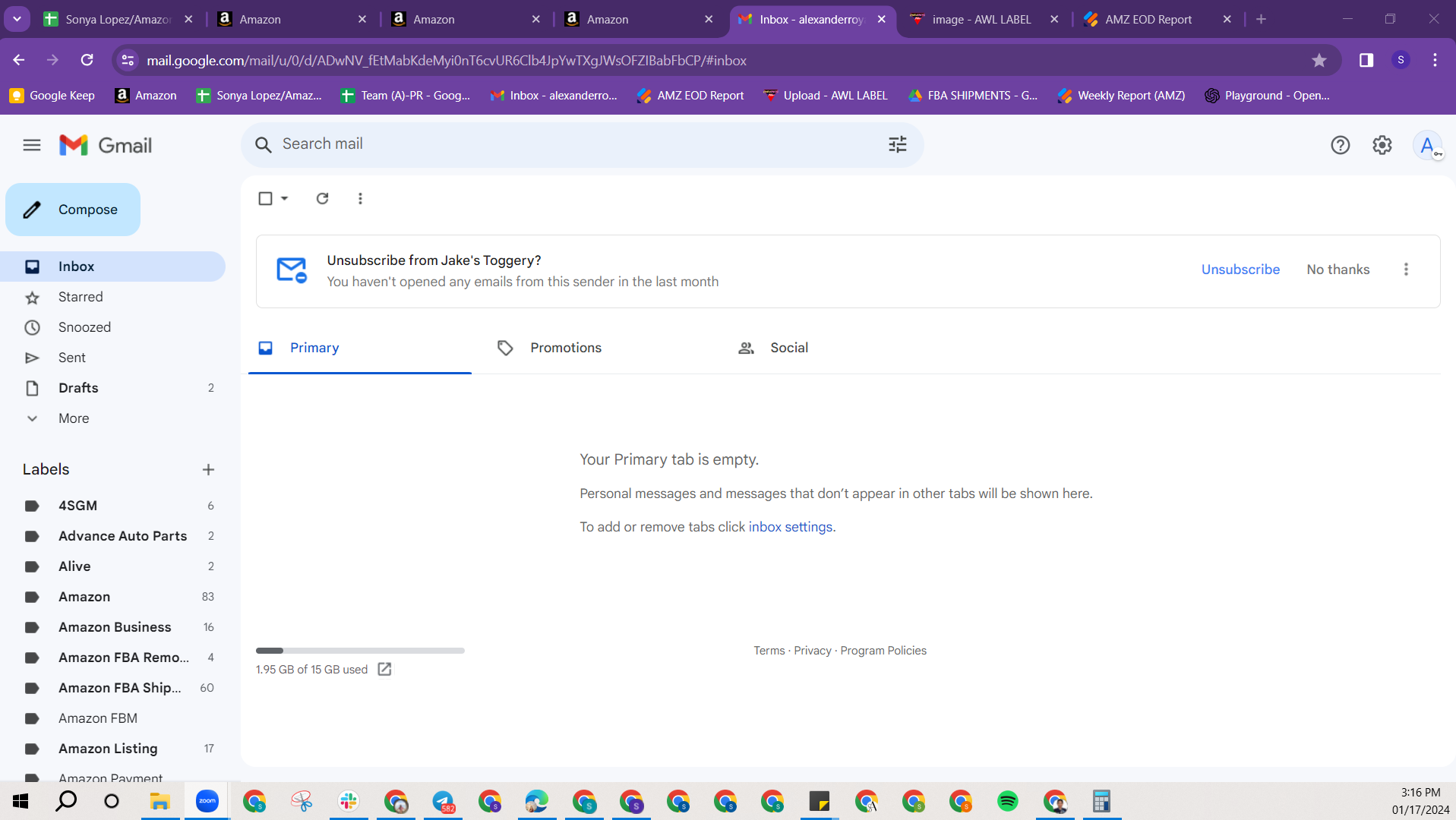Open the Drafts folder

(x=112, y=388)
